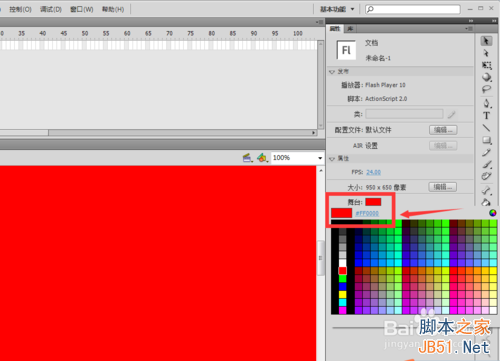This screenshot has width=500, height=361.
Task: Select the Bone tool
Action: (x=487, y=190)
